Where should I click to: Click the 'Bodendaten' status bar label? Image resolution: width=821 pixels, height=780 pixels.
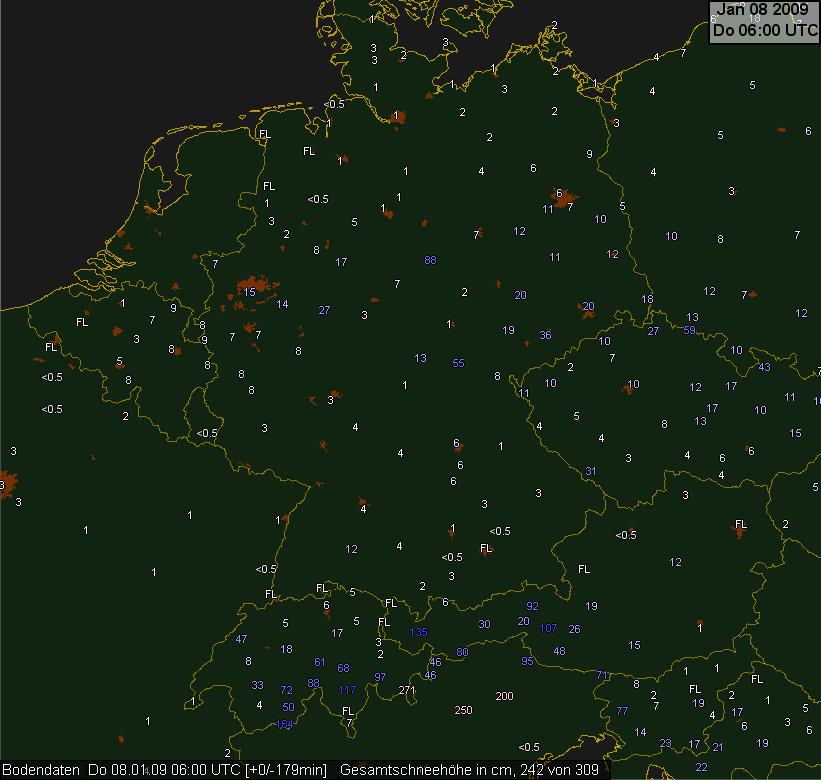pos(41,770)
